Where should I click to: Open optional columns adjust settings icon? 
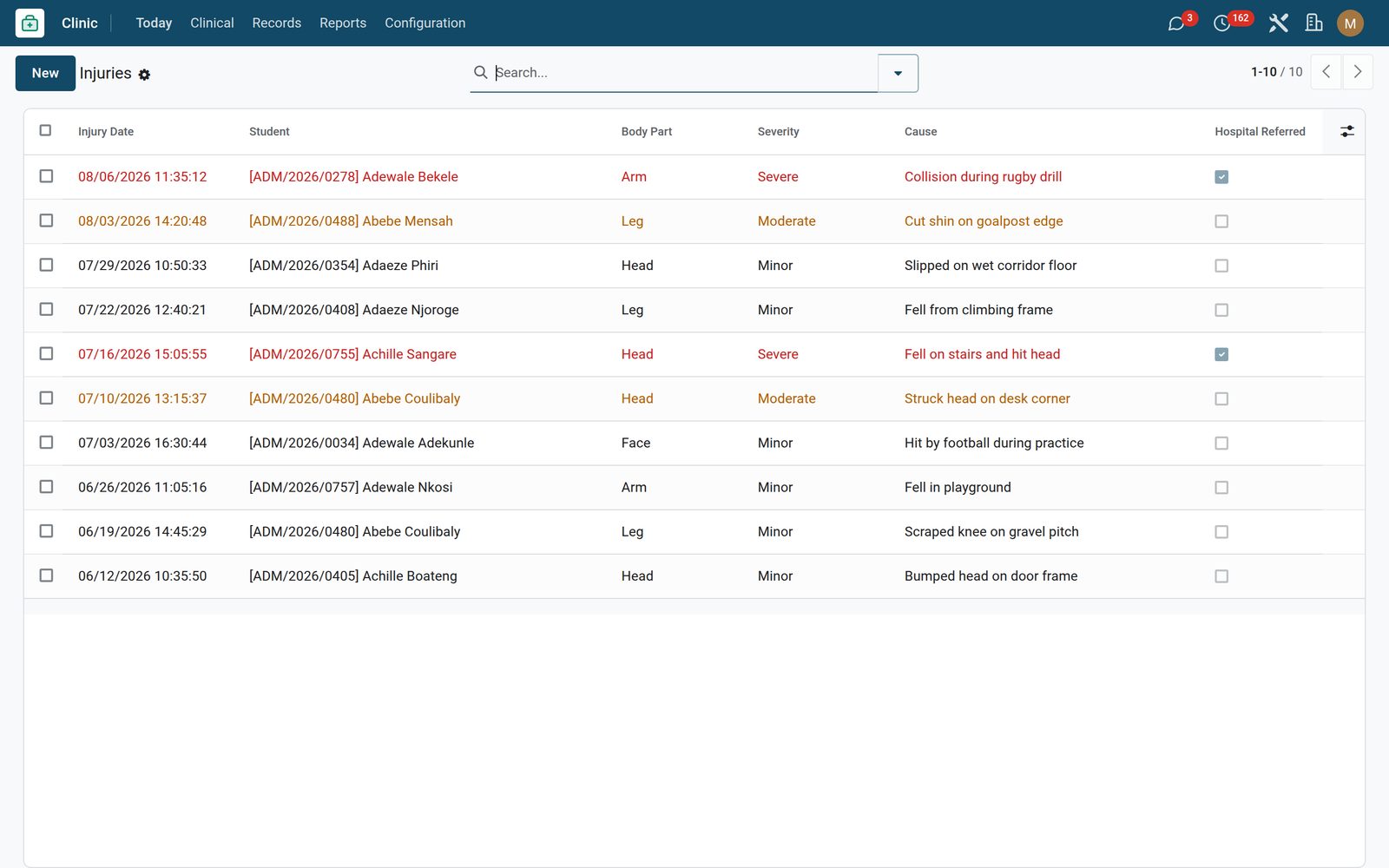[1346, 131]
